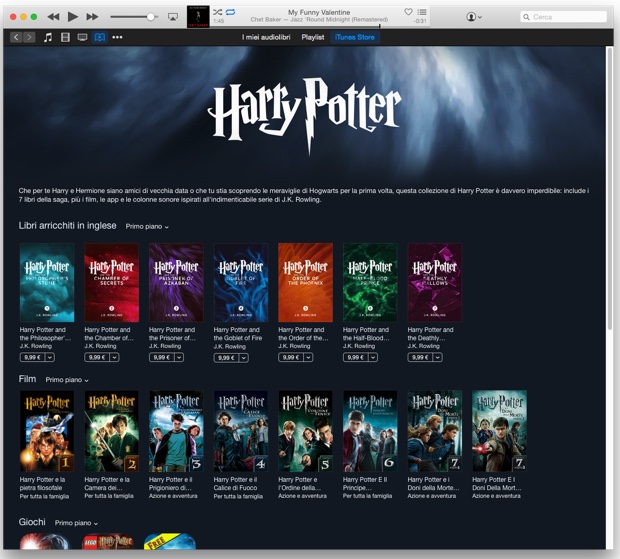620x559 pixels.
Task: Expand Primo piano for Giochi section
Action: pyautogui.click(x=76, y=523)
